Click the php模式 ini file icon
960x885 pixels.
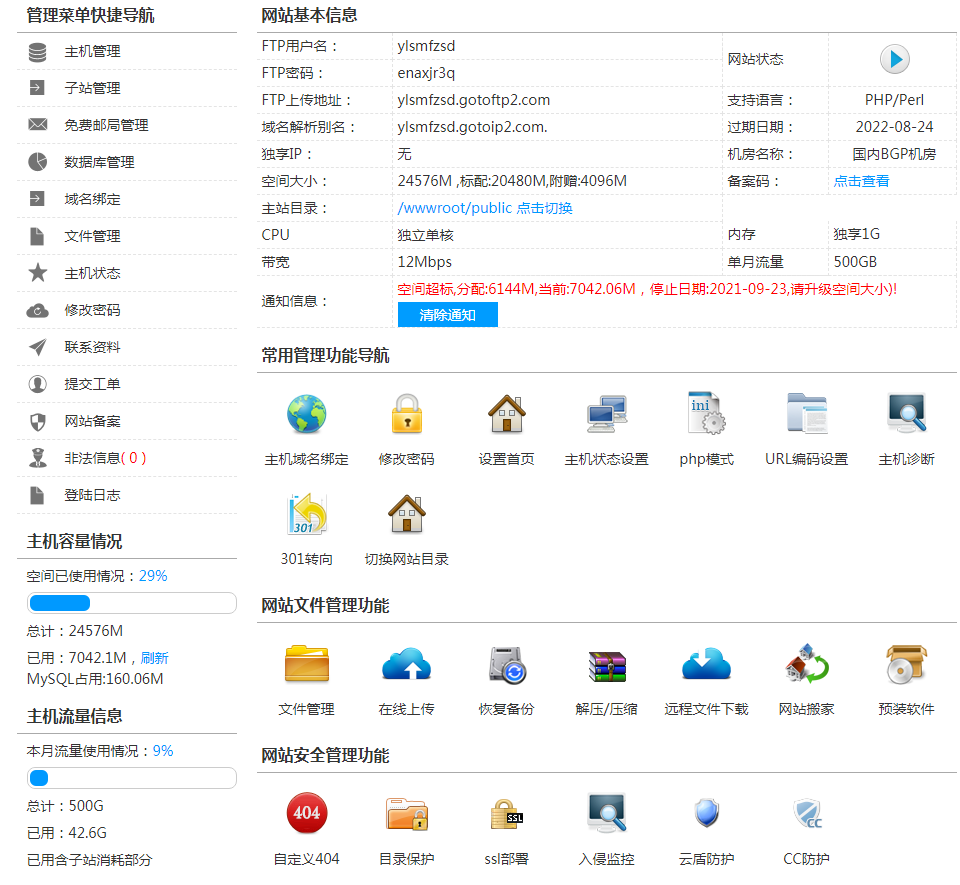706,414
